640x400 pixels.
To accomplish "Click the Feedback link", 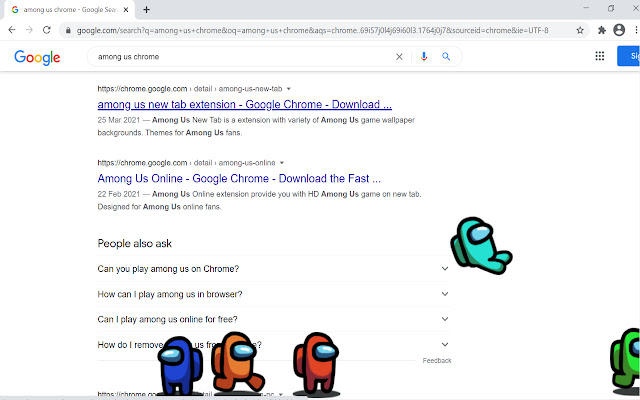I will tap(437, 360).
